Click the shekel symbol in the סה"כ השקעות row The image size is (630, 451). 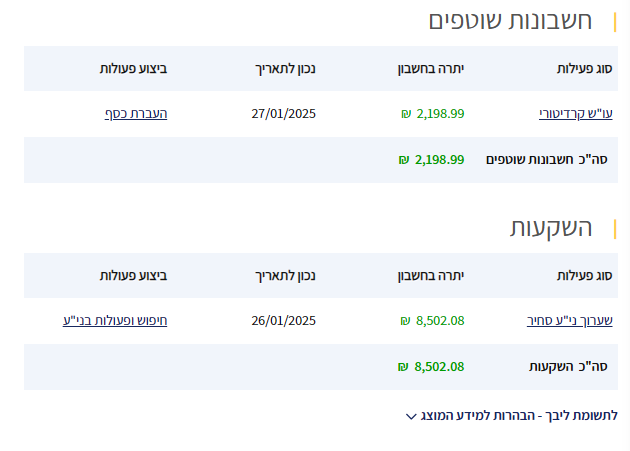(x=402, y=367)
